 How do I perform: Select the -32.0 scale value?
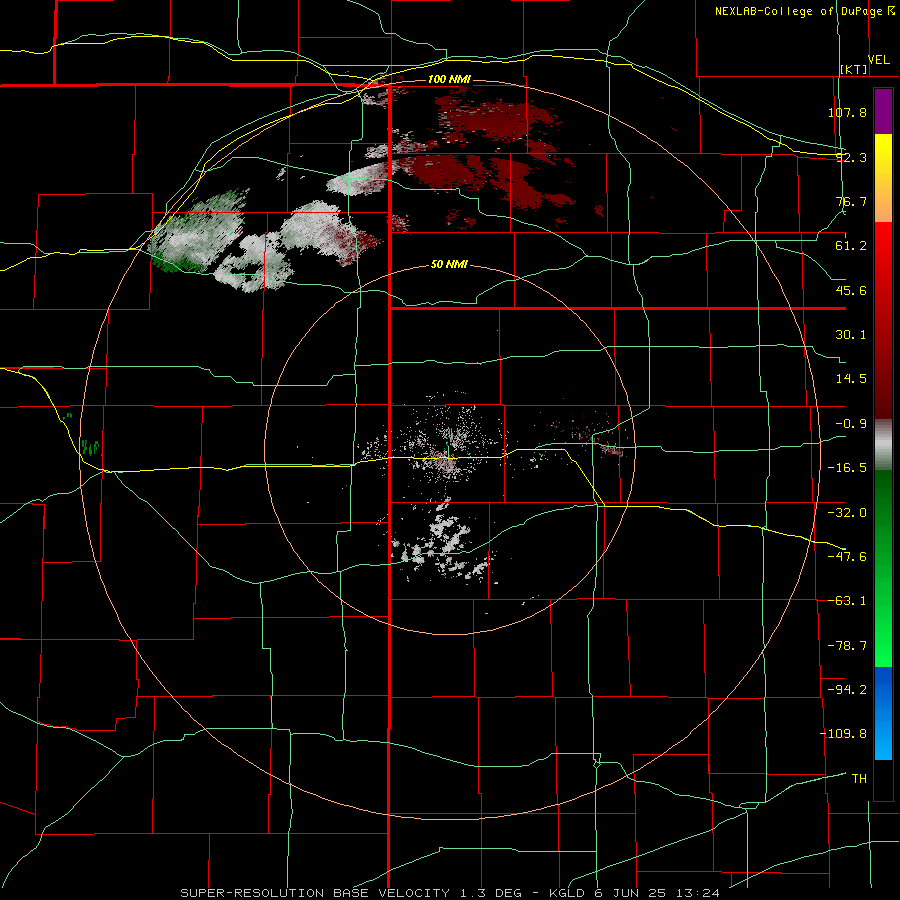point(847,513)
